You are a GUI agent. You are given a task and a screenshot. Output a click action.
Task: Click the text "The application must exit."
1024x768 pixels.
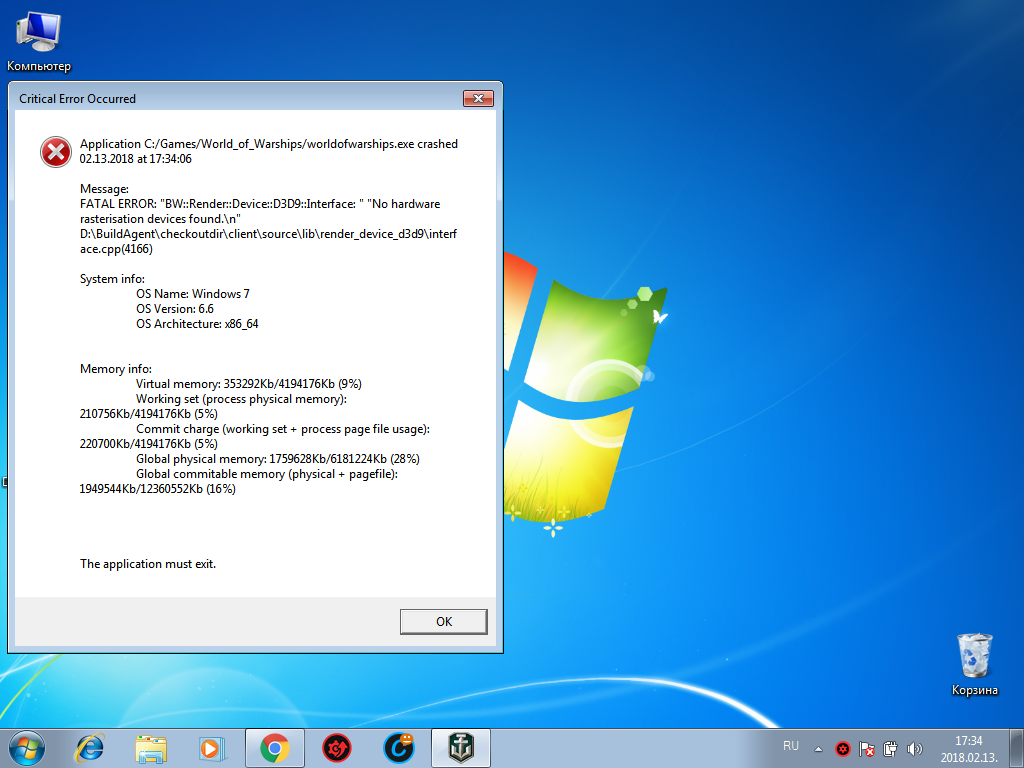[148, 564]
